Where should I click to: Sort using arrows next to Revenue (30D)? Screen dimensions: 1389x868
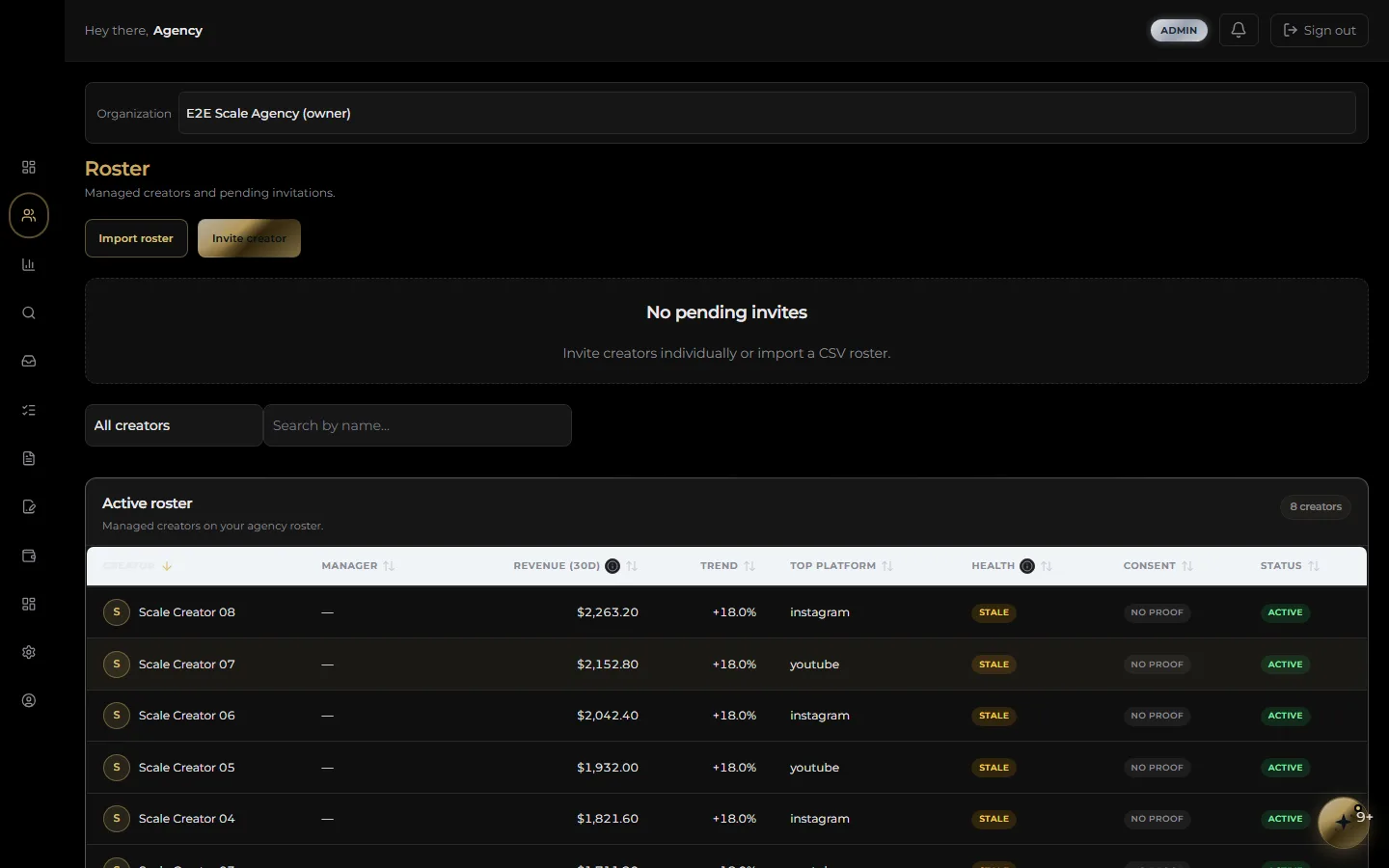coord(632,566)
